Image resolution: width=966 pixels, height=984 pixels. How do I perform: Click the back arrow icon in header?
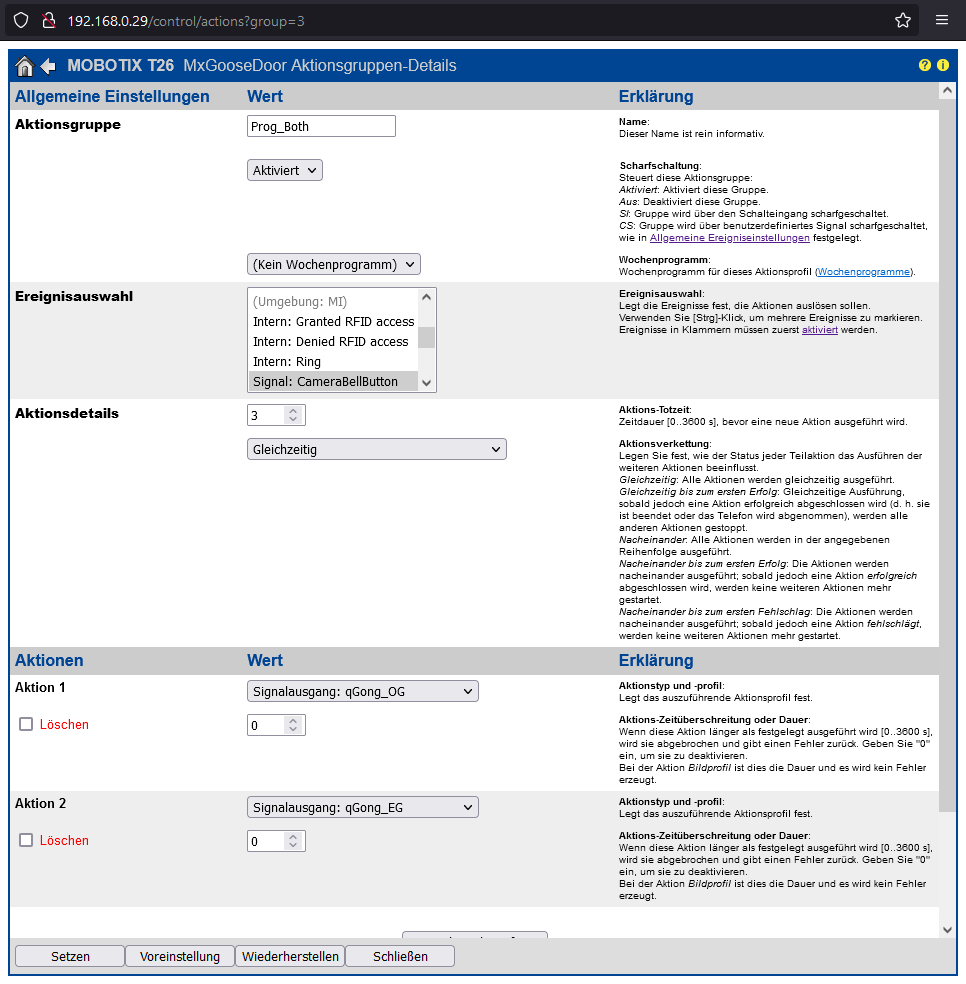(48, 66)
